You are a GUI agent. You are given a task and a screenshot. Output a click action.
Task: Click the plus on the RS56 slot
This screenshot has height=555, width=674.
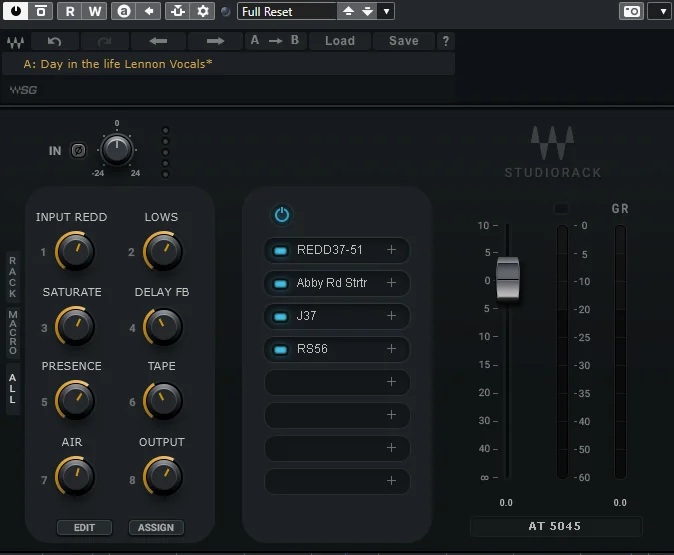(x=391, y=349)
